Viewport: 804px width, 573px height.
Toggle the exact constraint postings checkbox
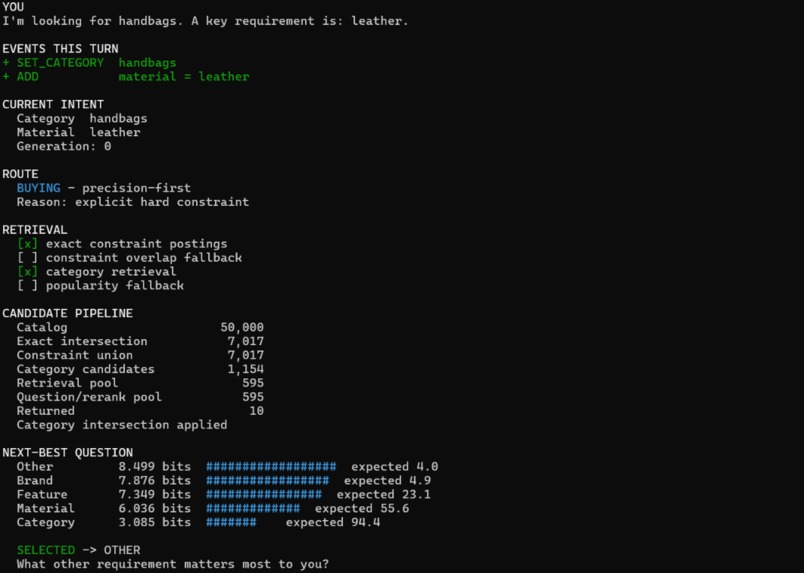click(x=27, y=244)
